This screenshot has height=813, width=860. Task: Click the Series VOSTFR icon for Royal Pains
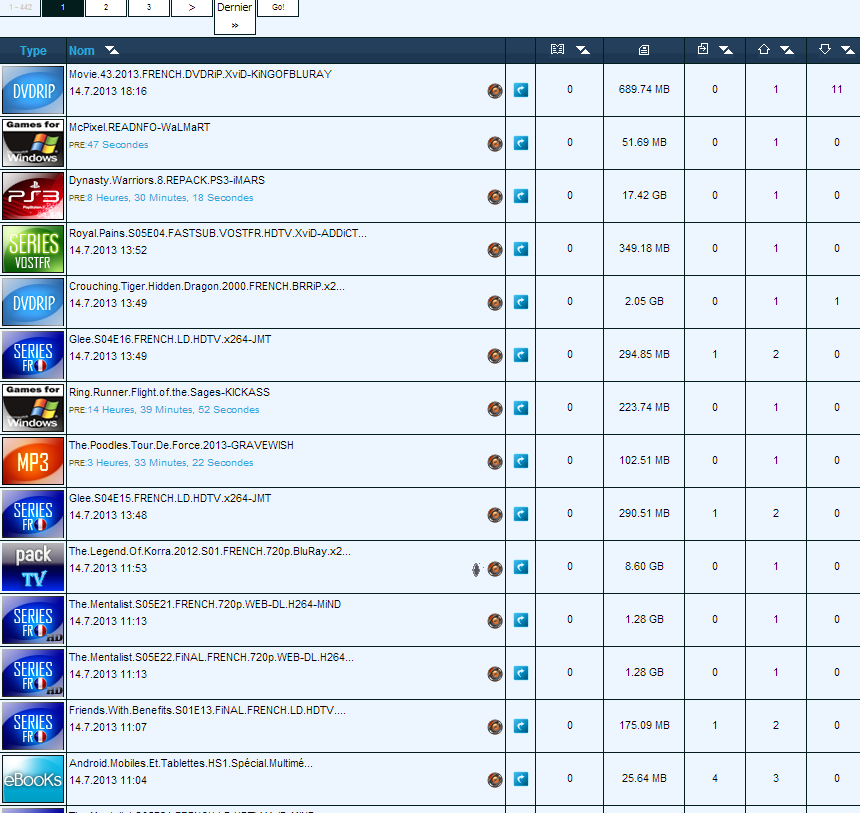(x=33, y=249)
